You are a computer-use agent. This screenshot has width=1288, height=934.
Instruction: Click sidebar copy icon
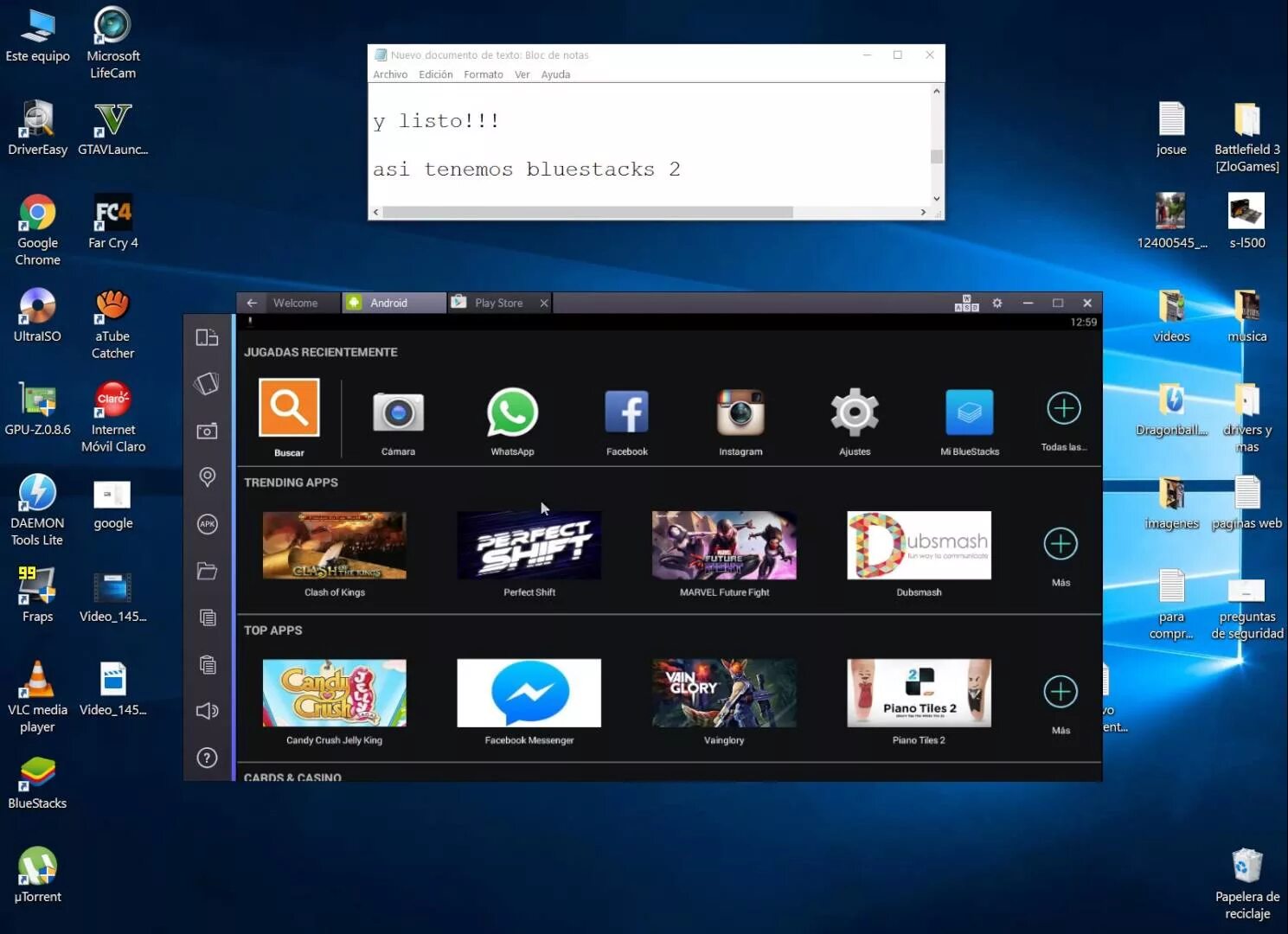coord(207,617)
